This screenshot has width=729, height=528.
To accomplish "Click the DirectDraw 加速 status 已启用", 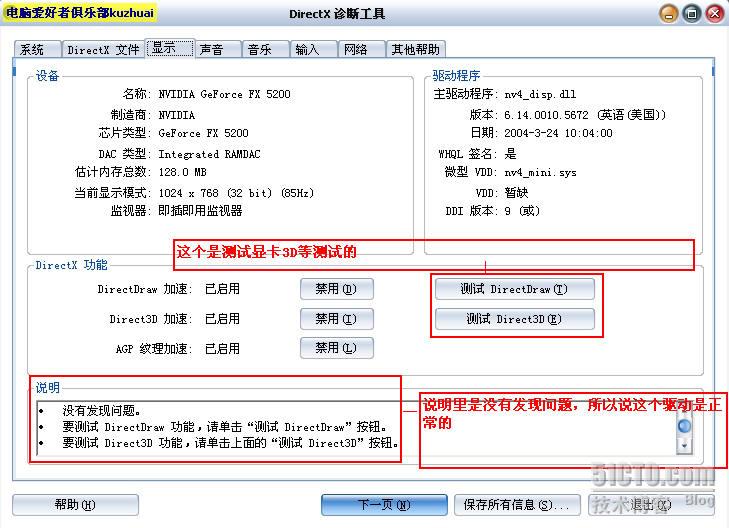I will coord(222,289).
